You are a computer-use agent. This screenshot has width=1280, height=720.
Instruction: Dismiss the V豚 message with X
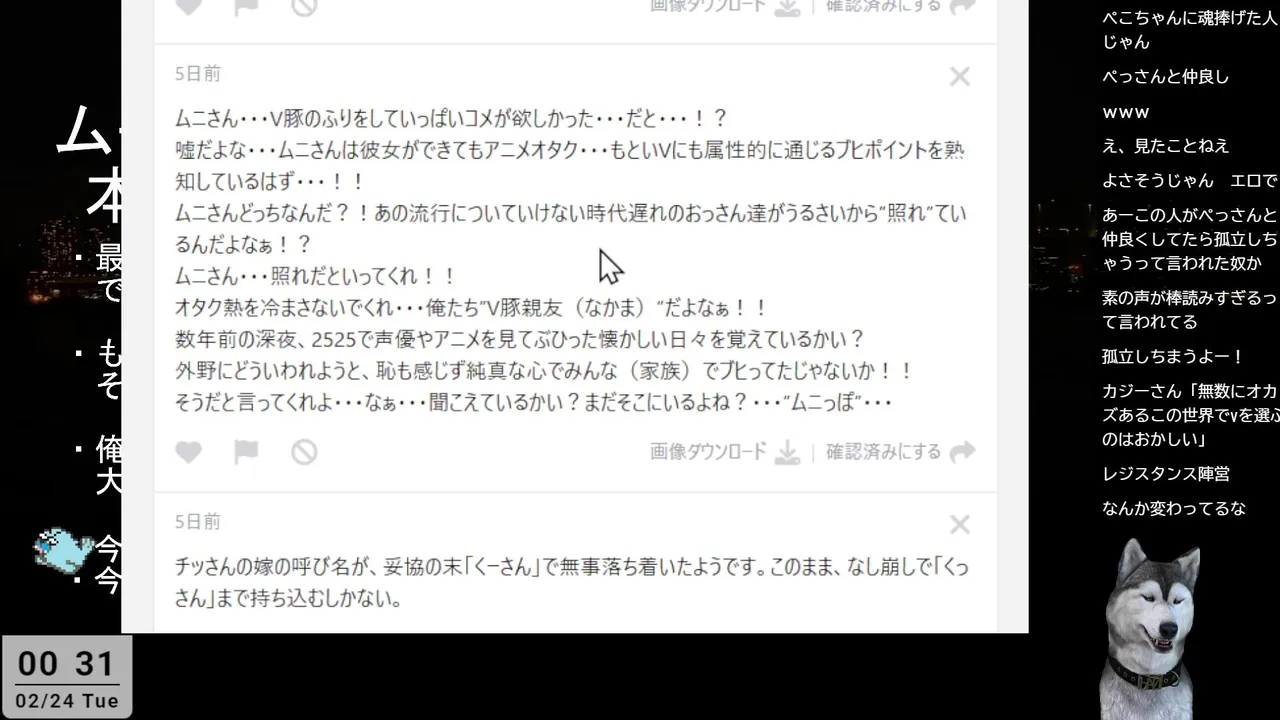(x=960, y=76)
